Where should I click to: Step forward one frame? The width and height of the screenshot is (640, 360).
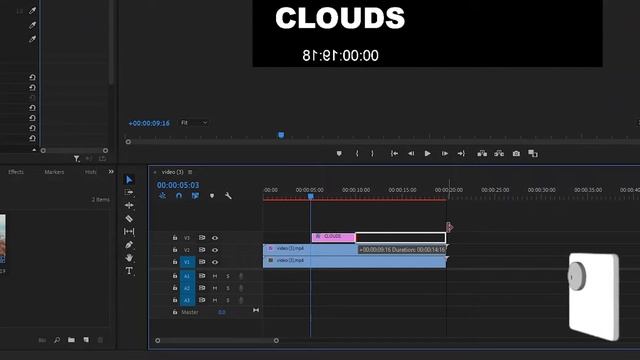click(x=444, y=153)
